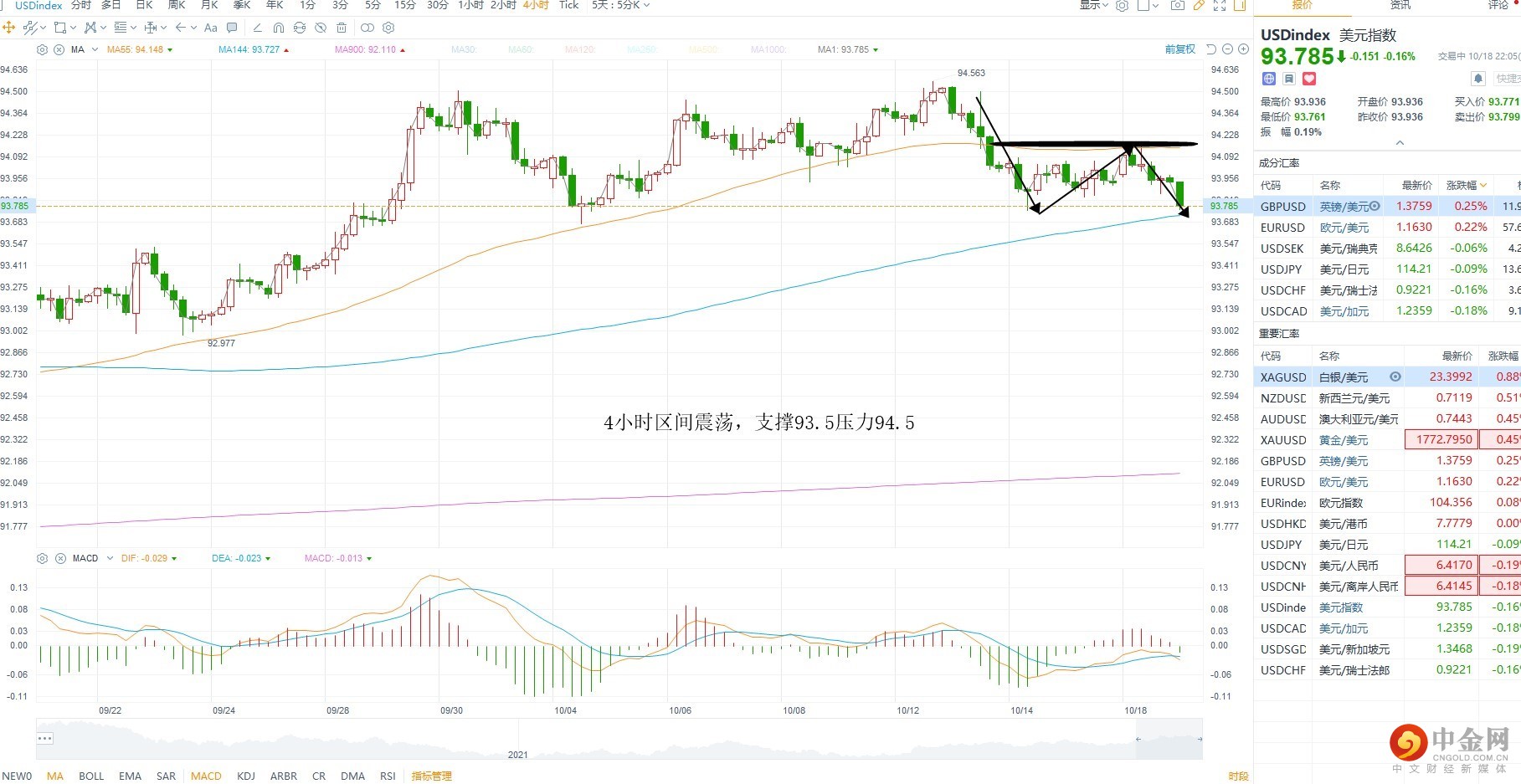Open the 5天:5分K period dropdown
This screenshot has width=1521, height=784.
(620, 5)
